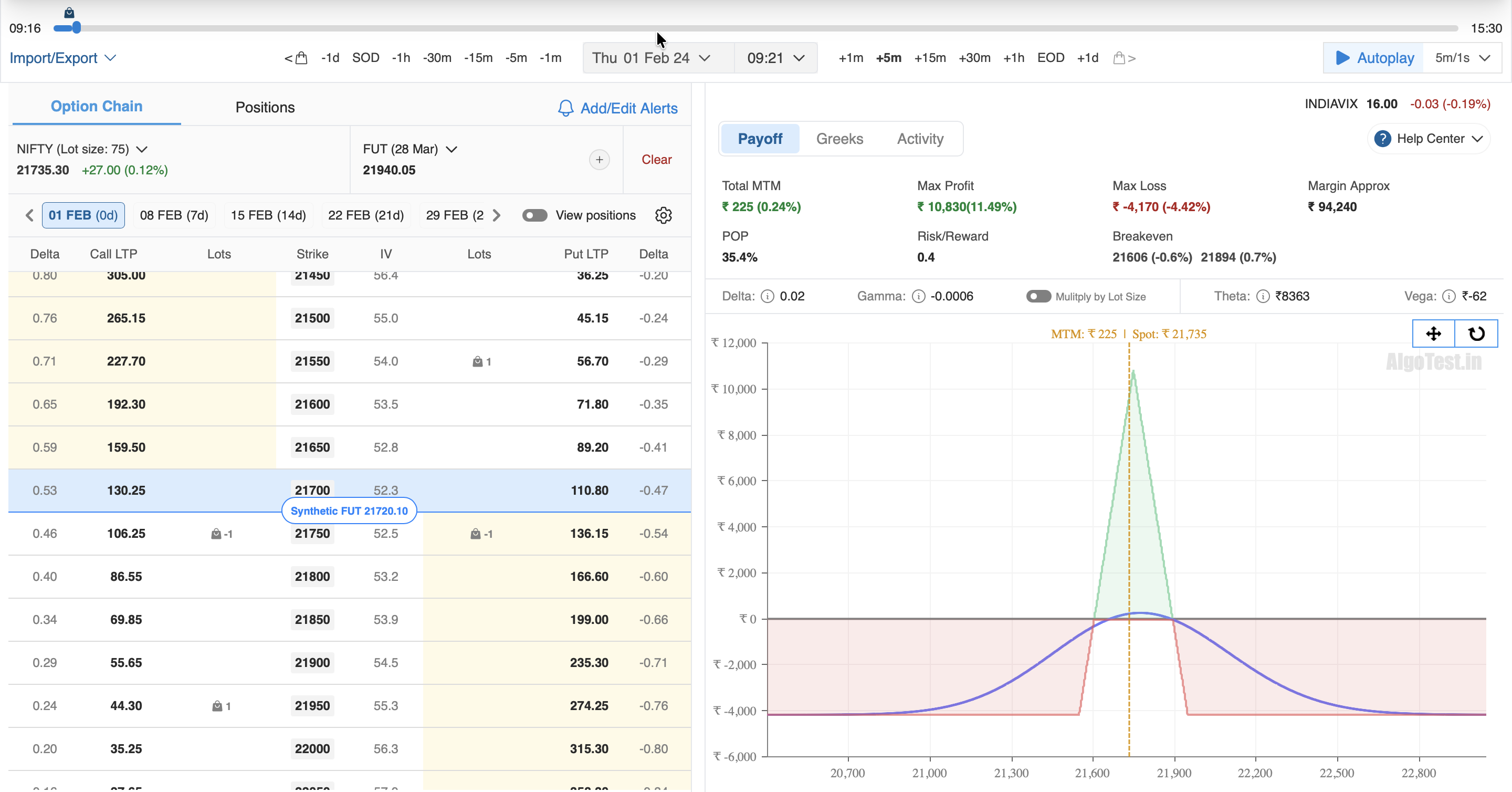Open the Import/Export dropdown
The width and height of the screenshot is (1512, 792).
pyautogui.click(x=62, y=58)
